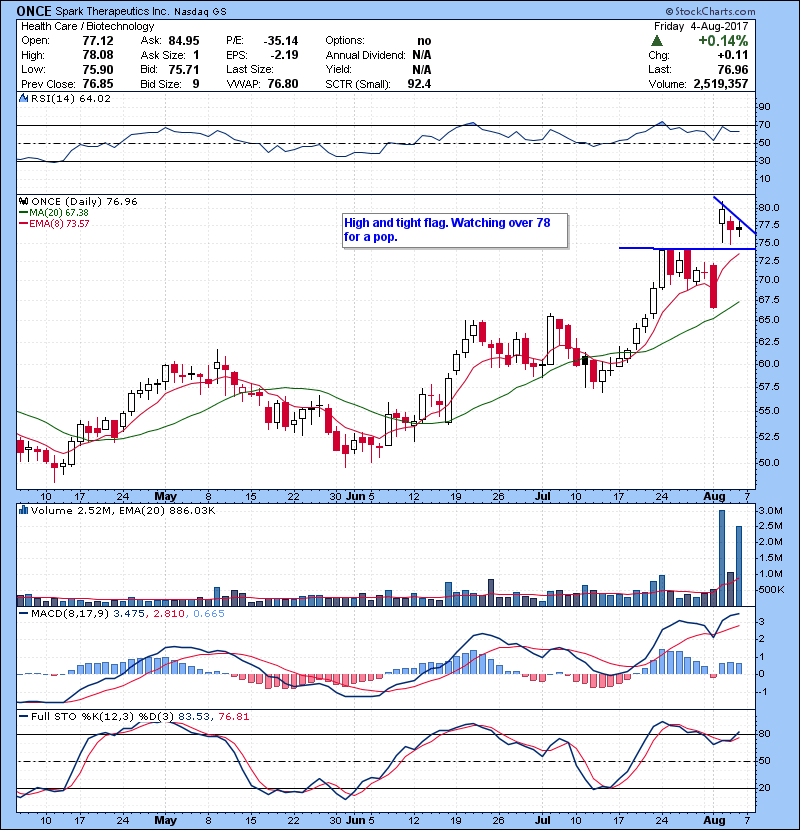Click the green up-arrow change indicator
Viewport: 800px width, 830px height.
pos(654,41)
